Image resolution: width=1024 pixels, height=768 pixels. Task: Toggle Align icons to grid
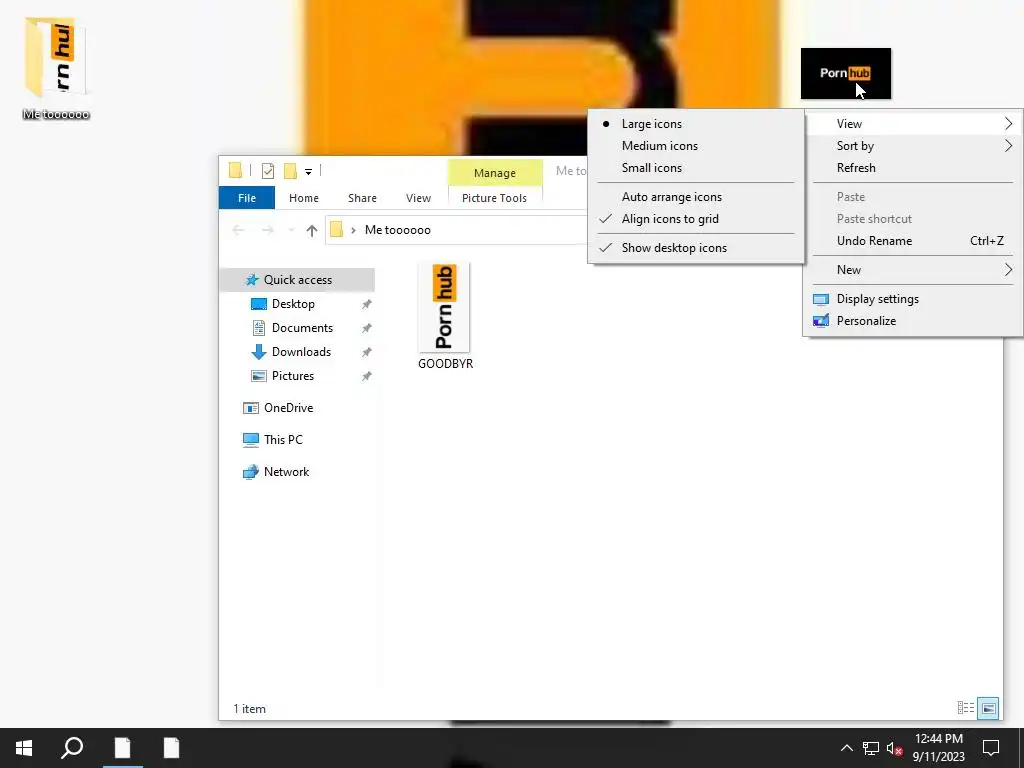(696, 219)
